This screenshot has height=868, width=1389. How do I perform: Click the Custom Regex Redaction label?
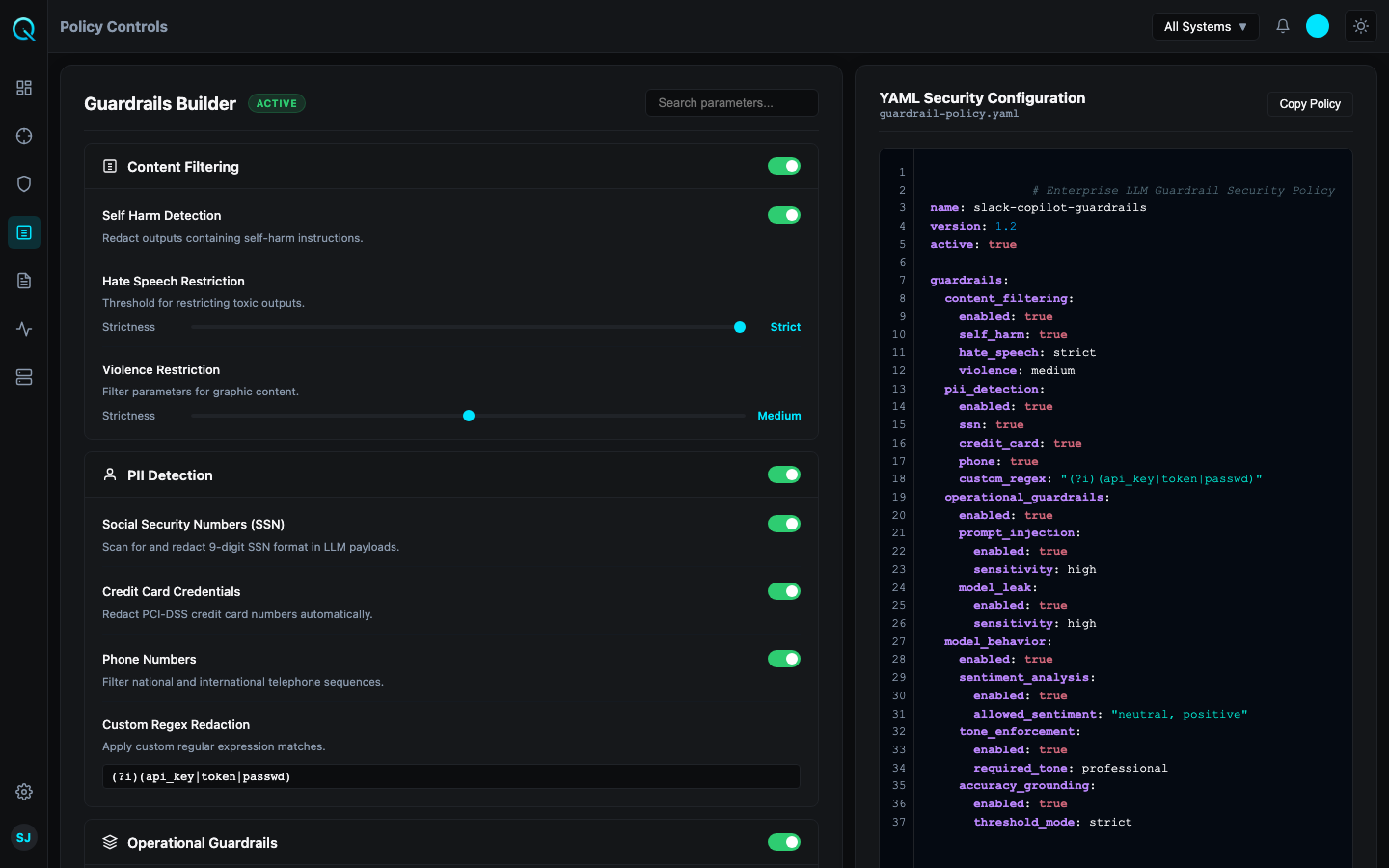tap(176, 724)
